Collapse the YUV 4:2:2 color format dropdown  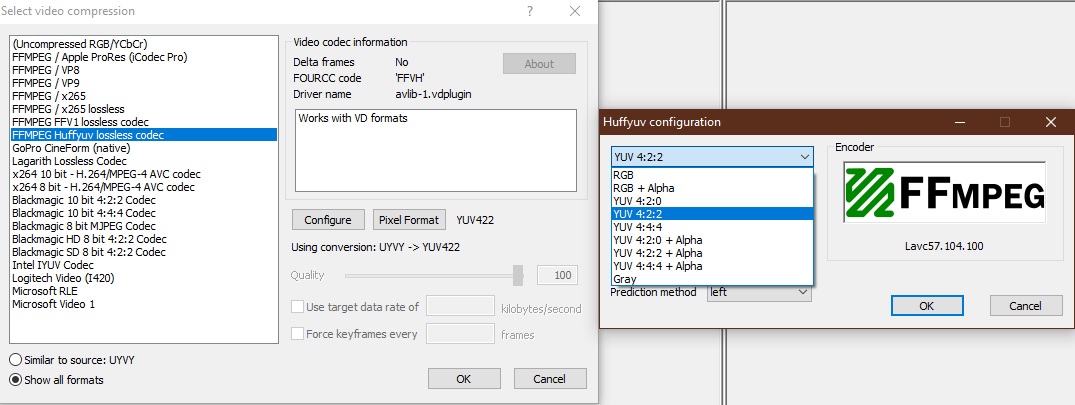pyautogui.click(x=805, y=157)
